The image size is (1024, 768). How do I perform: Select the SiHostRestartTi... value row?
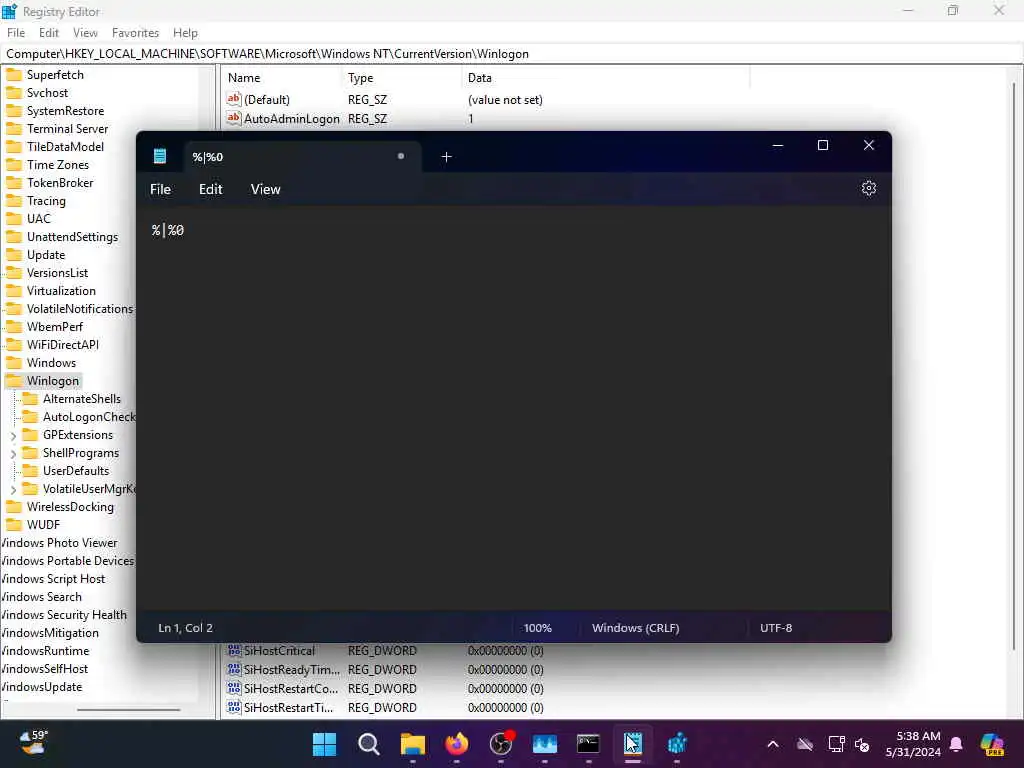[385, 707]
